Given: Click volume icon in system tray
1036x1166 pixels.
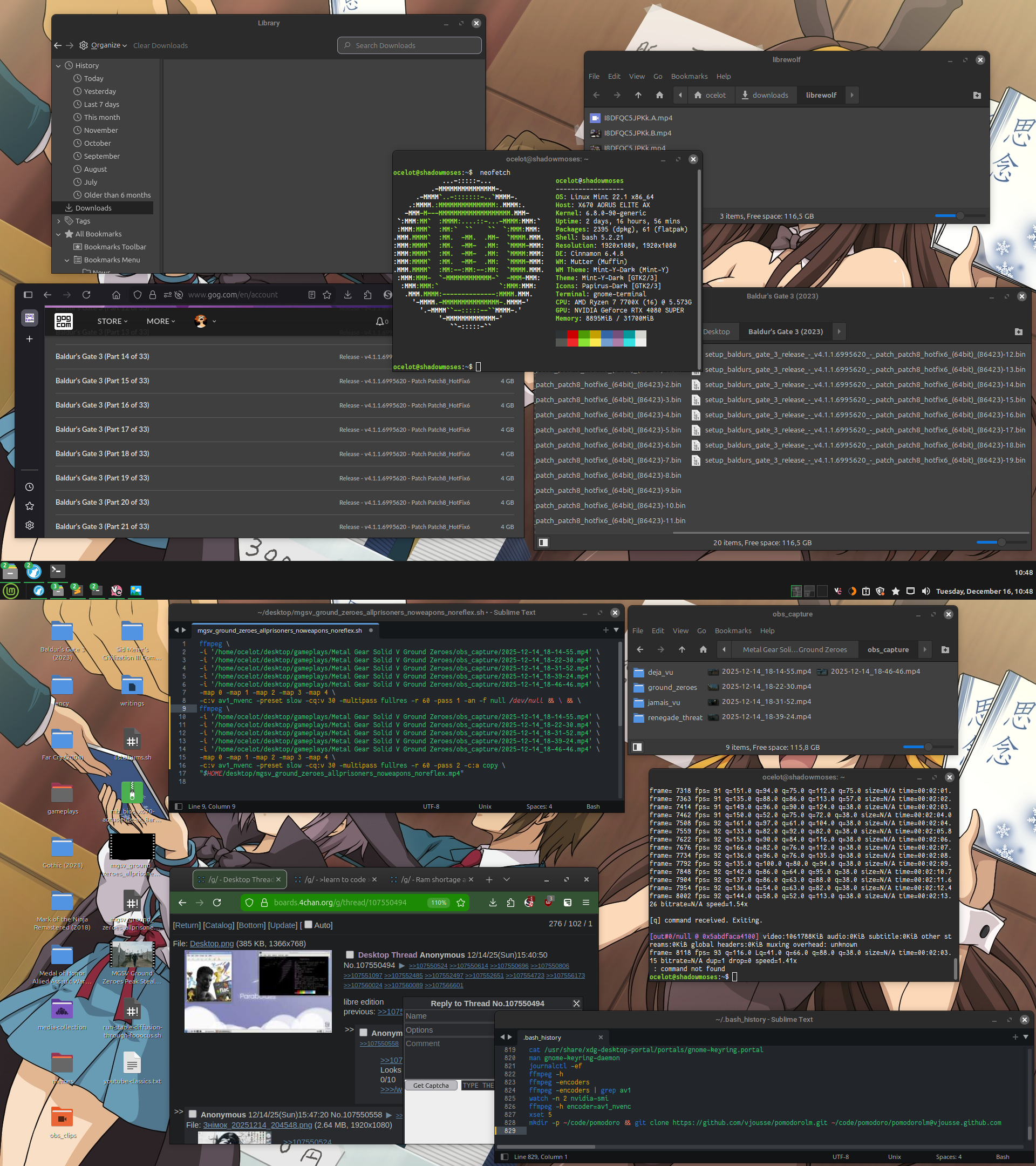Looking at the screenshot, I should [x=925, y=591].
